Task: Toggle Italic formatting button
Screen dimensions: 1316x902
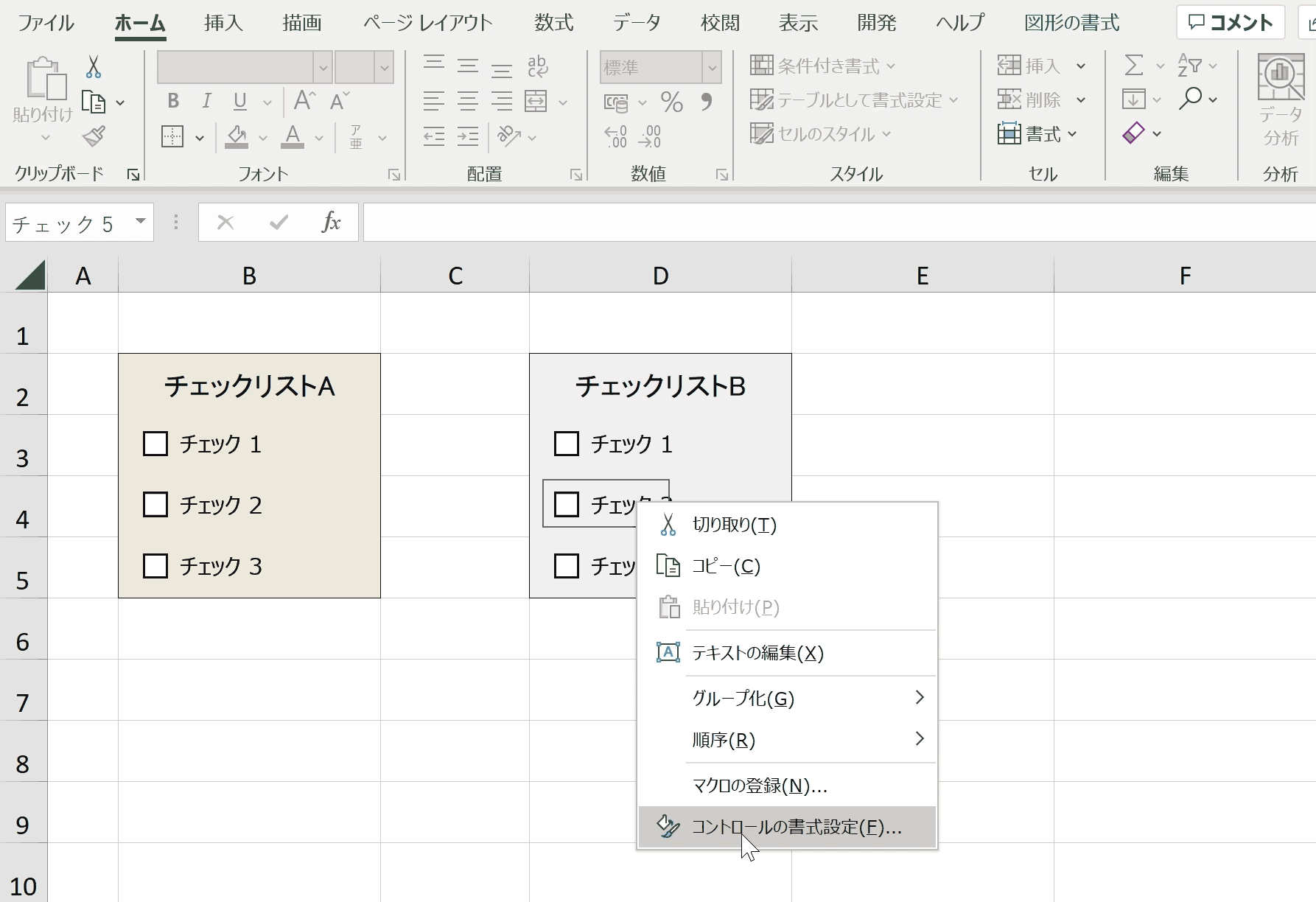Action: click(207, 101)
